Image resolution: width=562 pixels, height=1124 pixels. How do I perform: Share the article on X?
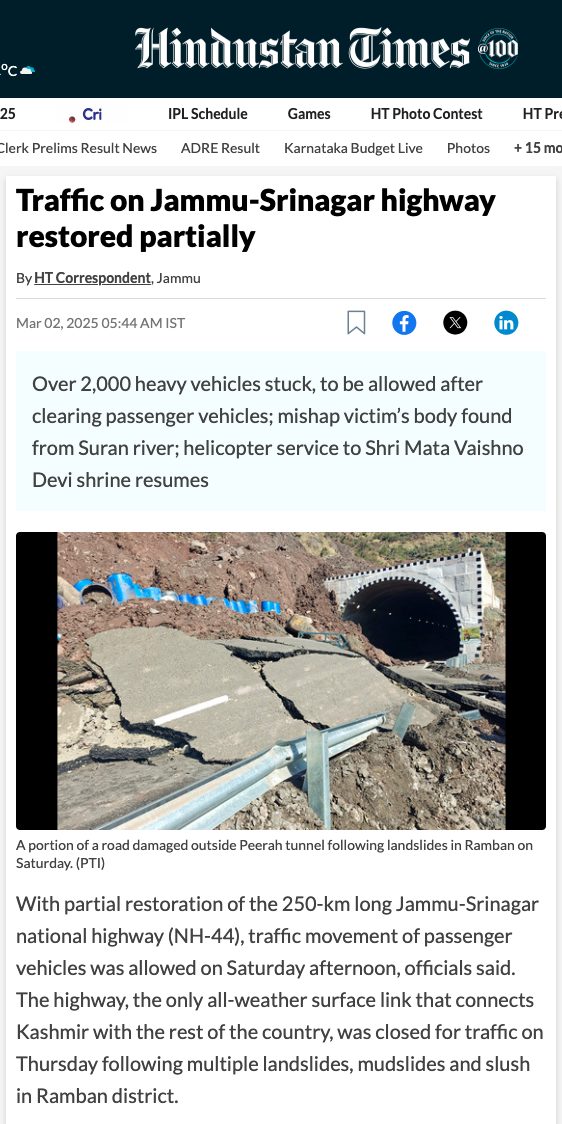coord(455,323)
